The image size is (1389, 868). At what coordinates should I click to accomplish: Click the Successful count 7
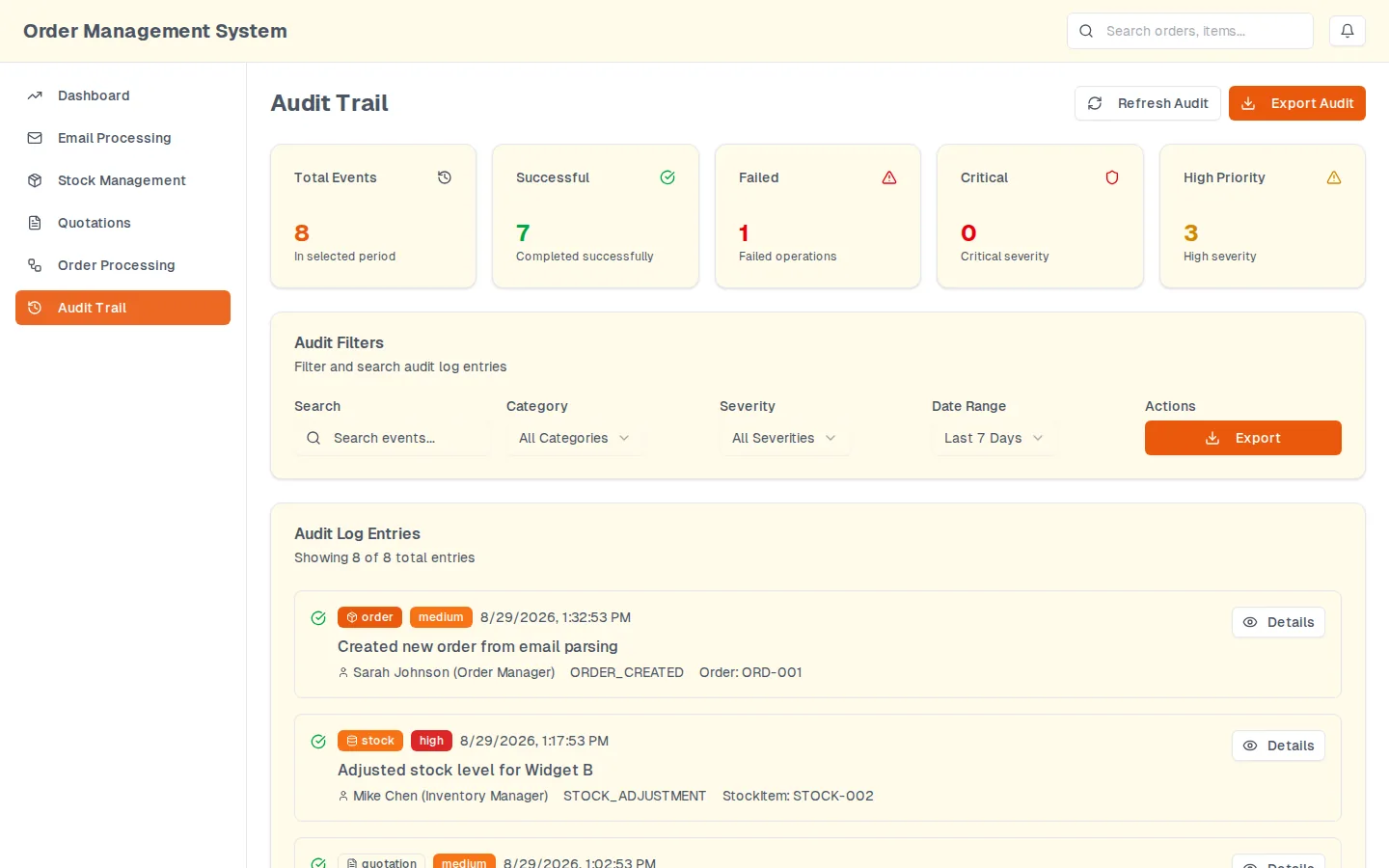click(x=523, y=233)
